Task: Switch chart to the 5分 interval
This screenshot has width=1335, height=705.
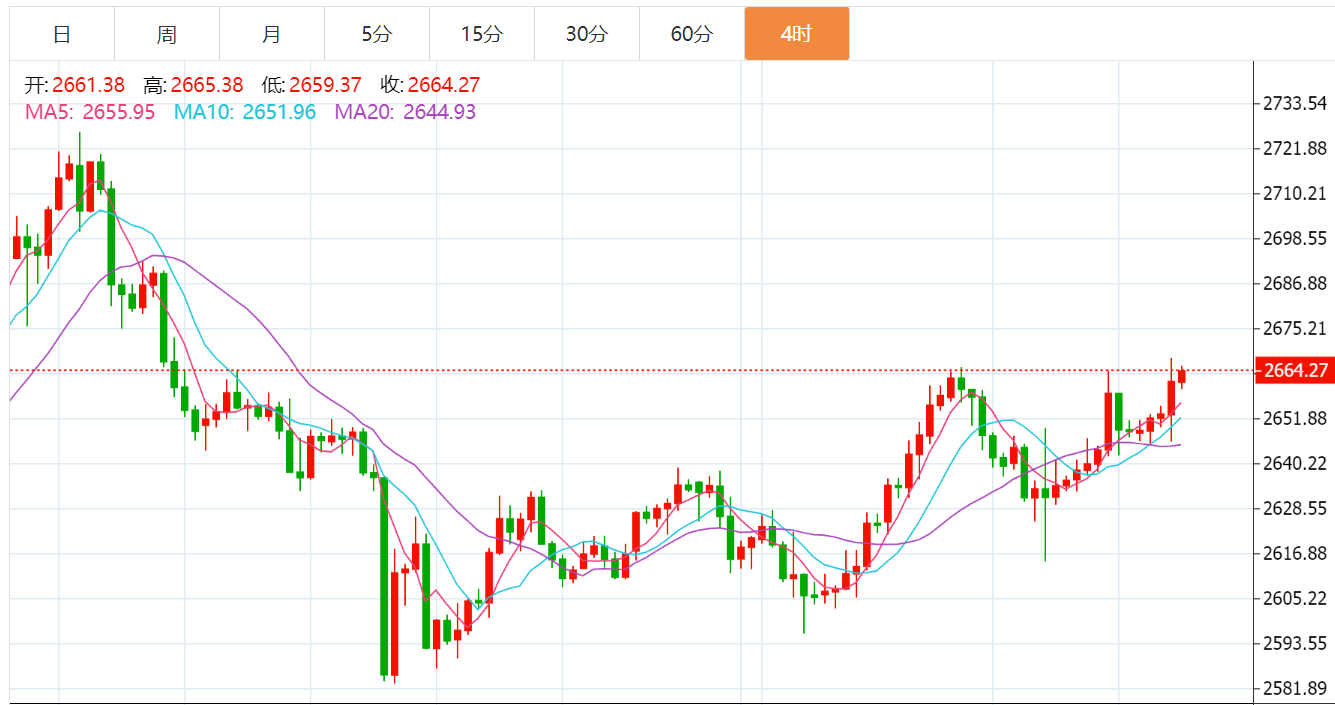Action: (x=377, y=34)
